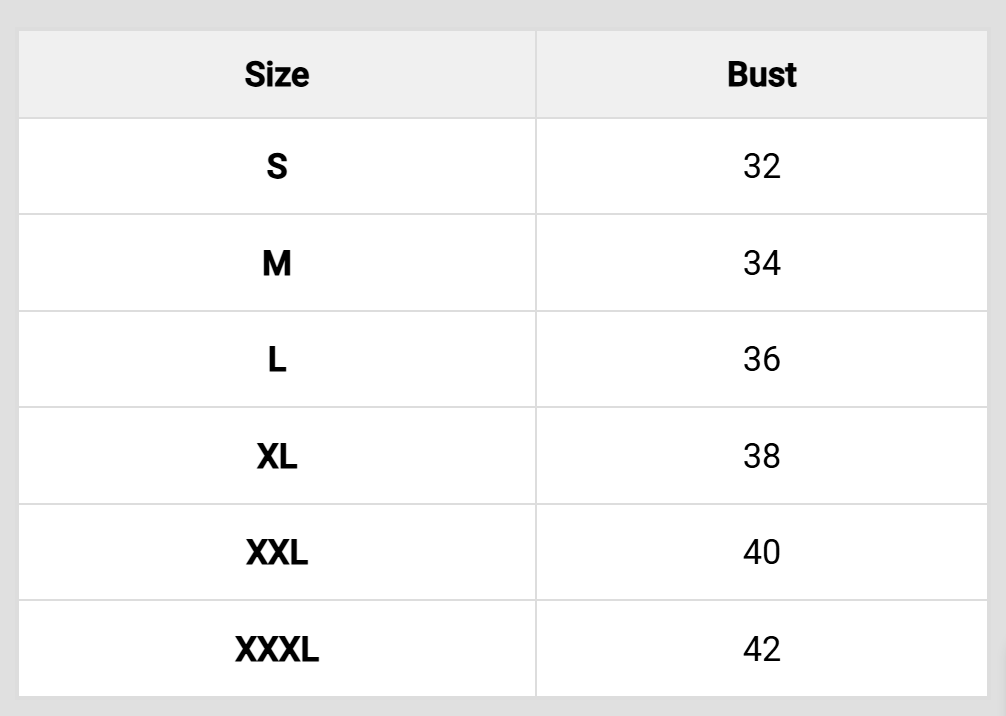
Task: Select bust value 40
Action: pos(761,553)
